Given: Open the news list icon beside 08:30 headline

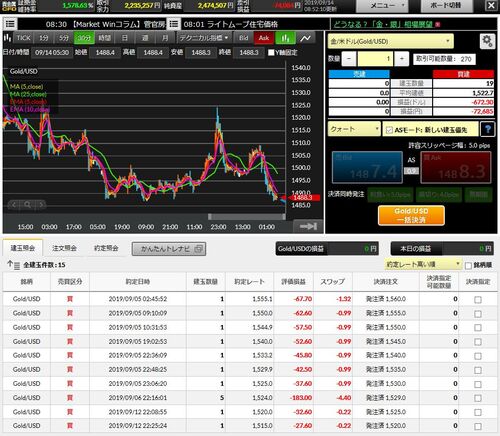Looking at the screenshot, I should pyautogui.click(x=10, y=24).
